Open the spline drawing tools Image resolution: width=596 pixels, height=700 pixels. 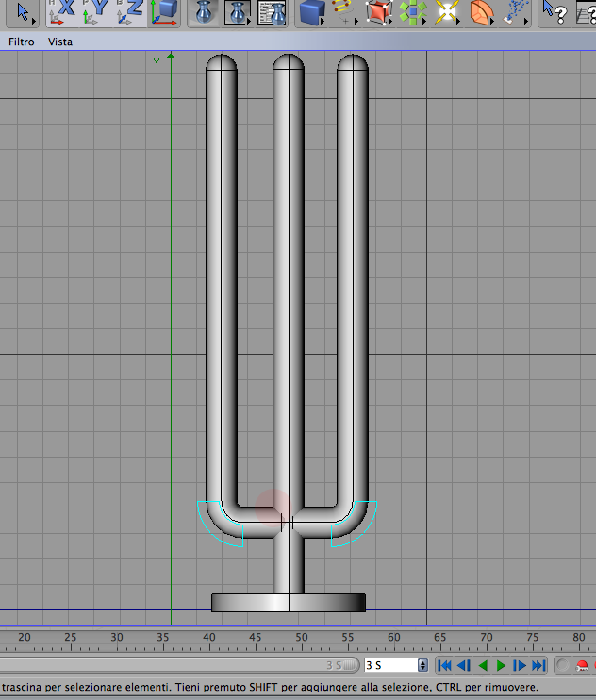[345, 12]
